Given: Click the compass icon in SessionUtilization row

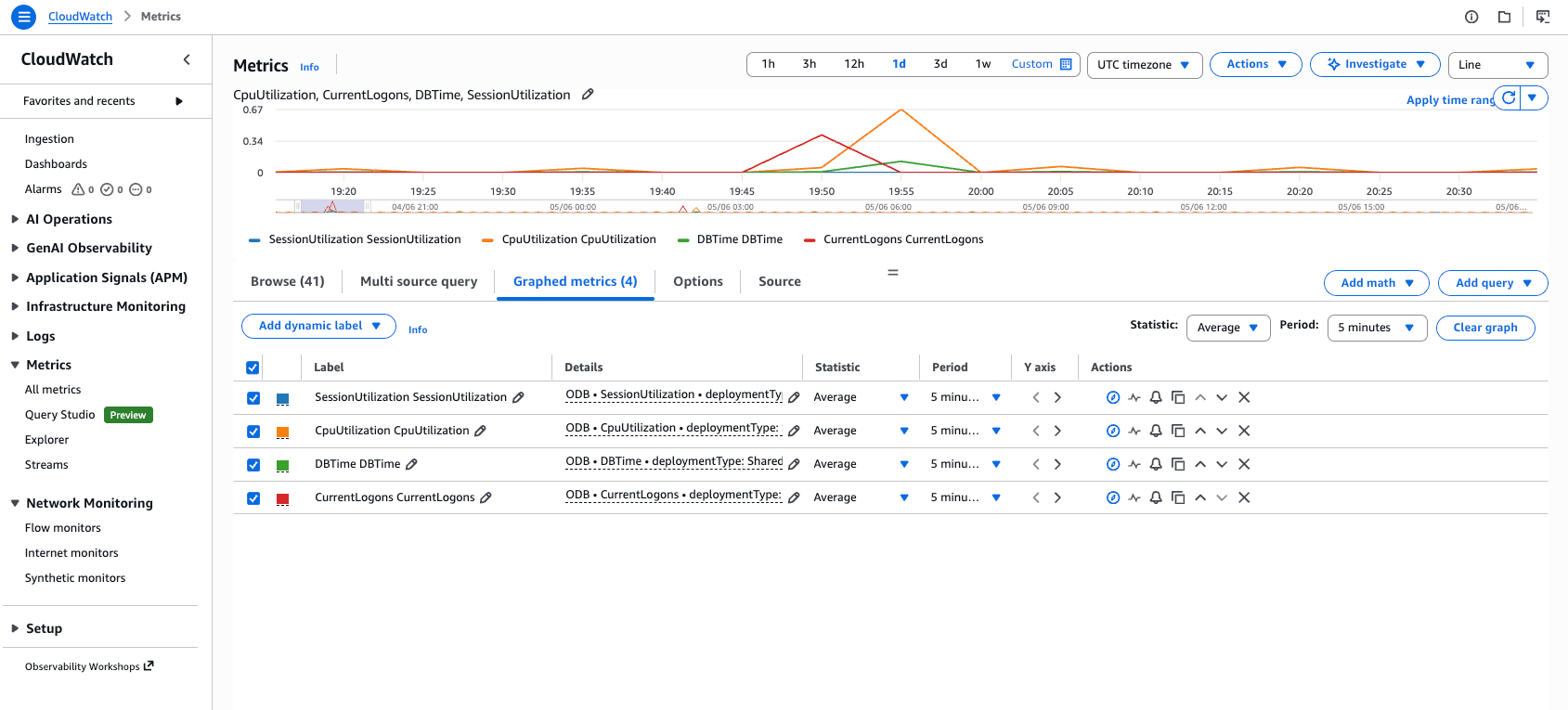Looking at the screenshot, I should pyautogui.click(x=1113, y=397).
